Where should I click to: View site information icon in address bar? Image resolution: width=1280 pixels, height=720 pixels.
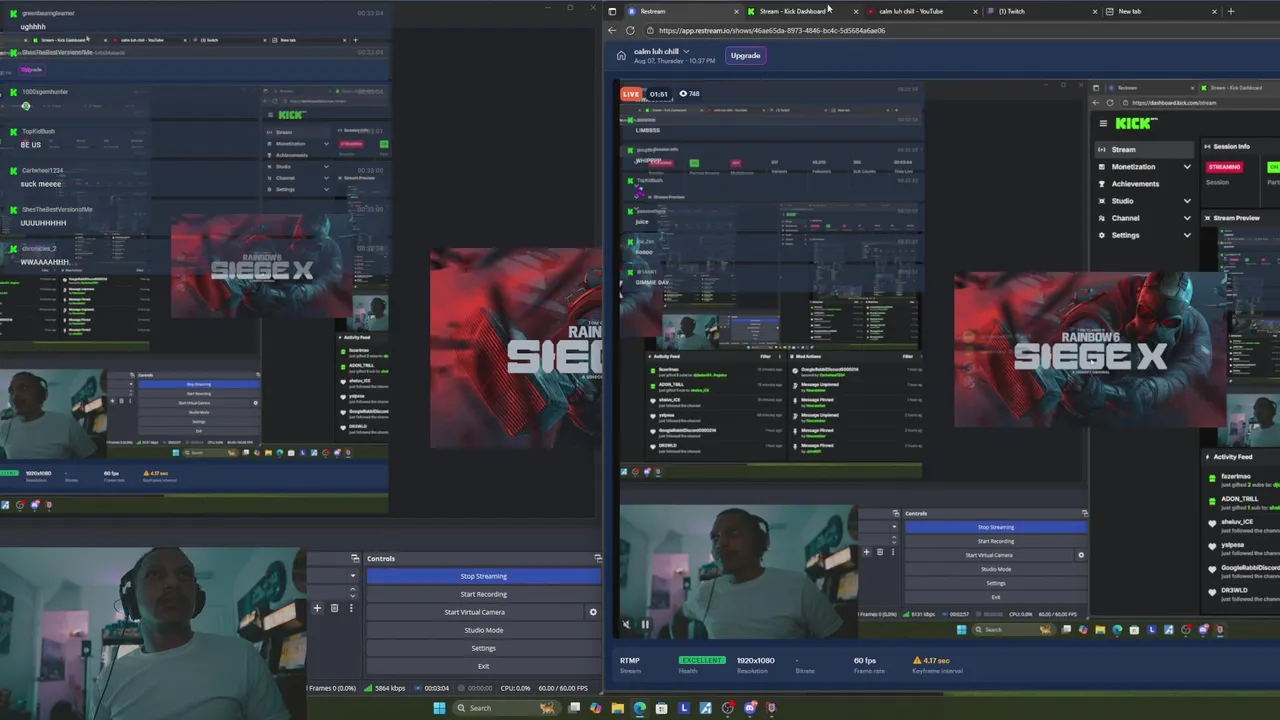650,30
